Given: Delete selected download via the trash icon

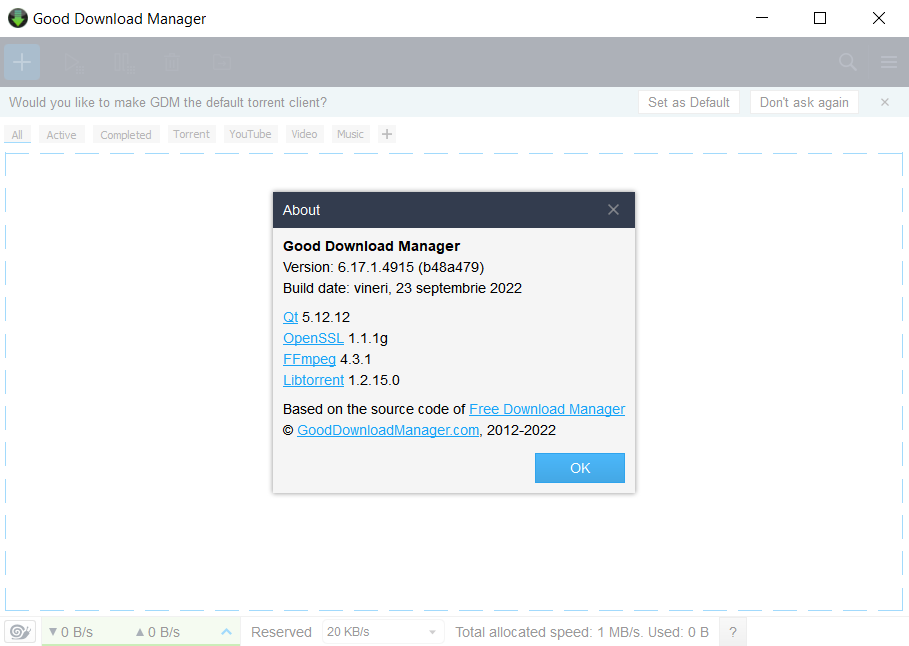Looking at the screenshot, I should coord(171,61).
